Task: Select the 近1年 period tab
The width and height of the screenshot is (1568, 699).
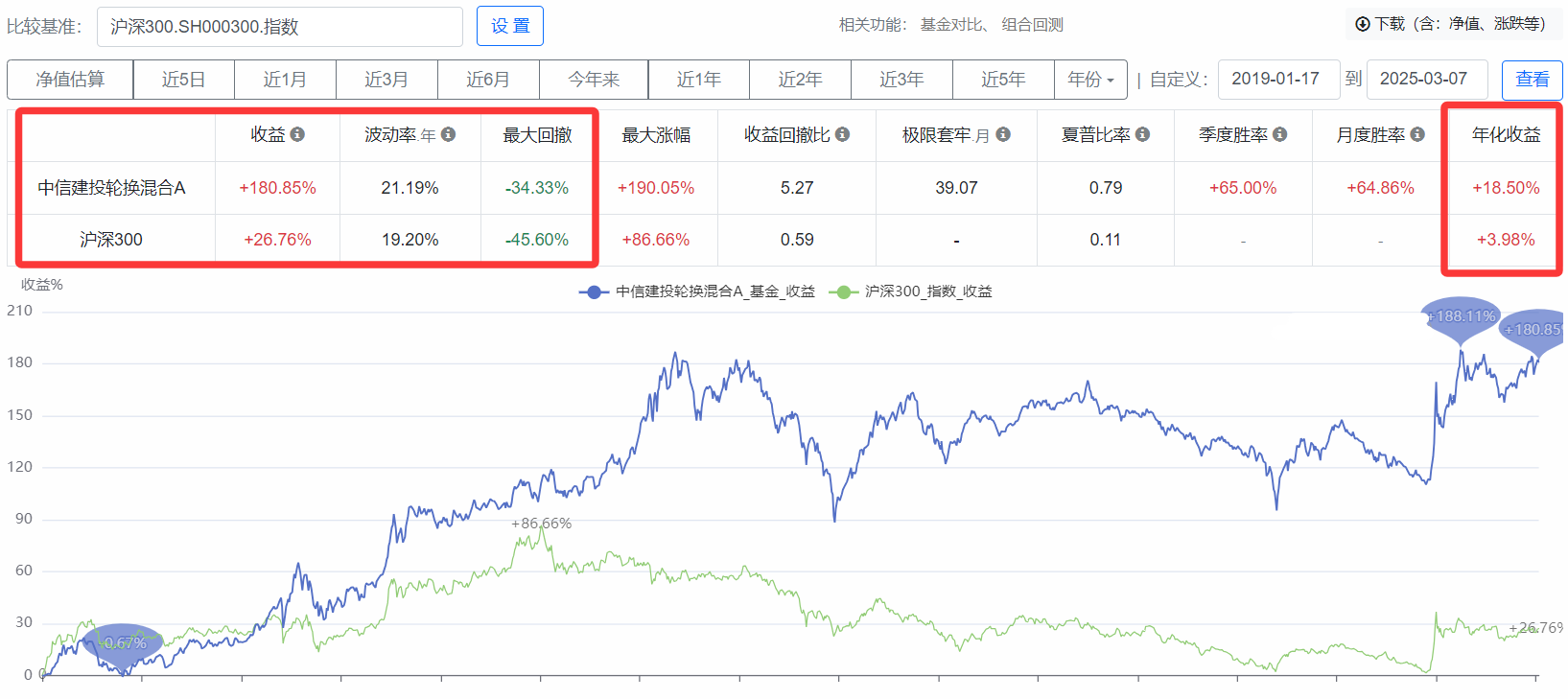Action: click(698, 80)
